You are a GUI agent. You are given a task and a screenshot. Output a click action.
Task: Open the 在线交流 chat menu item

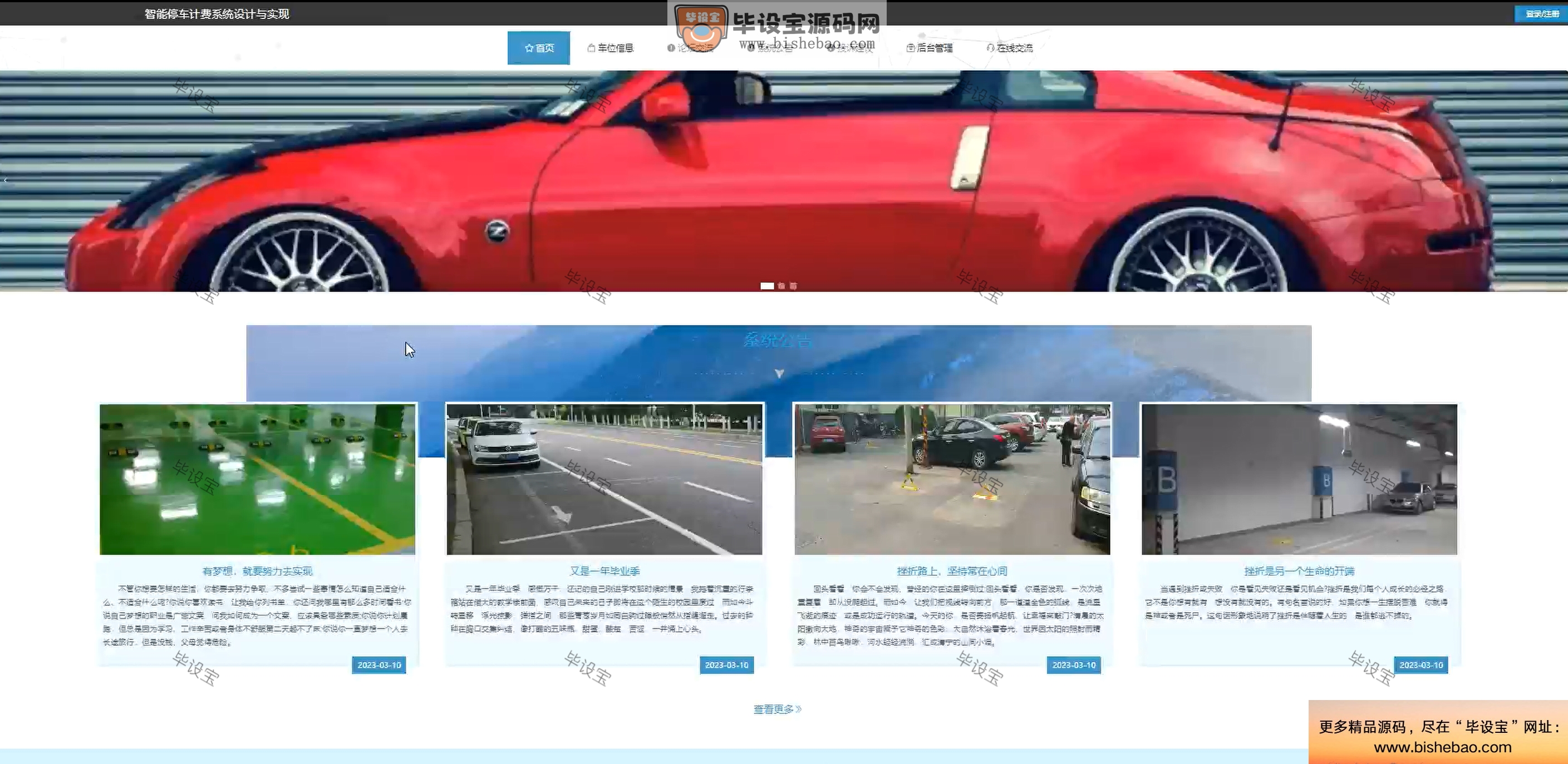[x=1010, y=48]
